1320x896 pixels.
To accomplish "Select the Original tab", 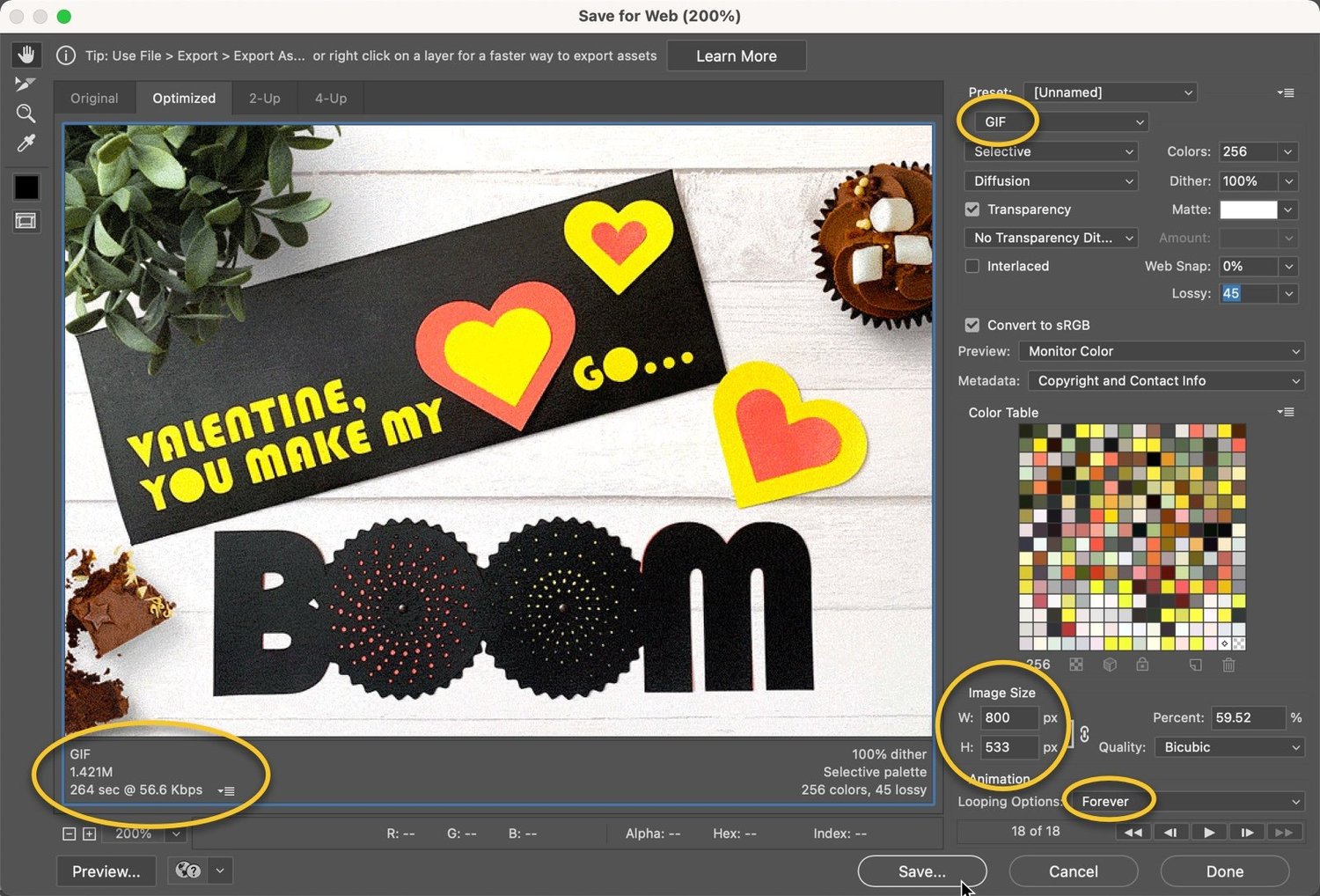I will click(93, 98).
